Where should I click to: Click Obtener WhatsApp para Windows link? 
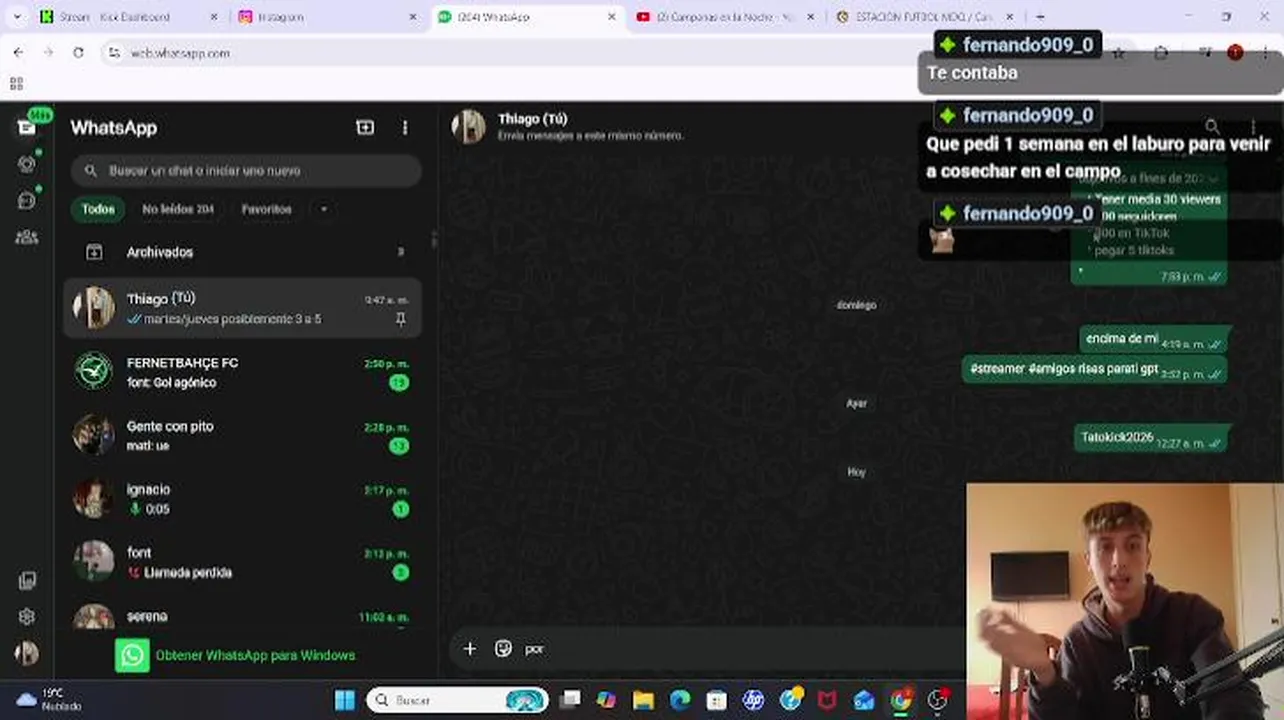click(255, 656)
